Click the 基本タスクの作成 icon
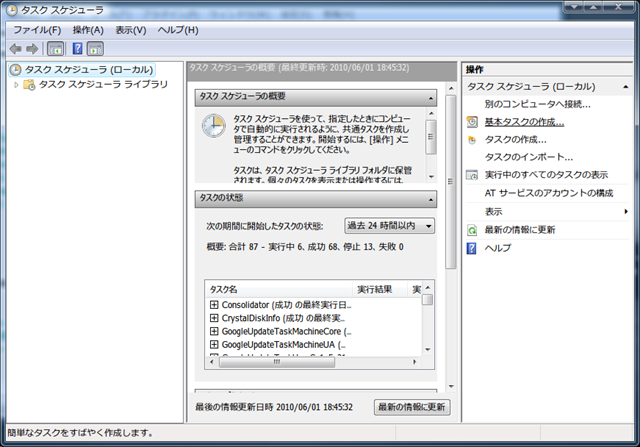640x447 pixels. pyautogui.click(x=472, y=122)
